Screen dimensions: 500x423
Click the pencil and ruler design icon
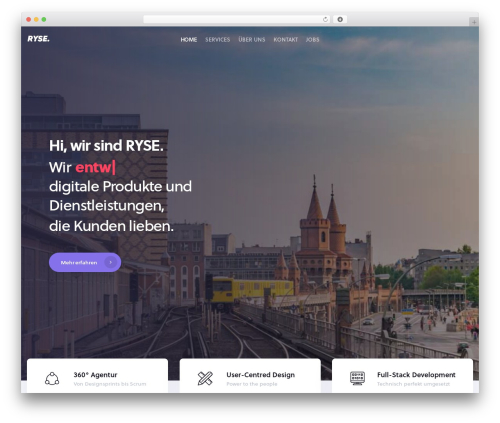205,379
